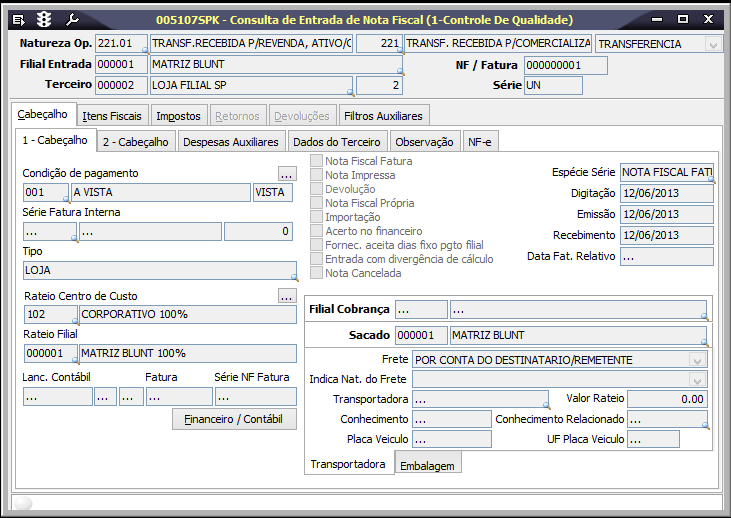
Task: Click the Série UN field
Action: [553, 85]
